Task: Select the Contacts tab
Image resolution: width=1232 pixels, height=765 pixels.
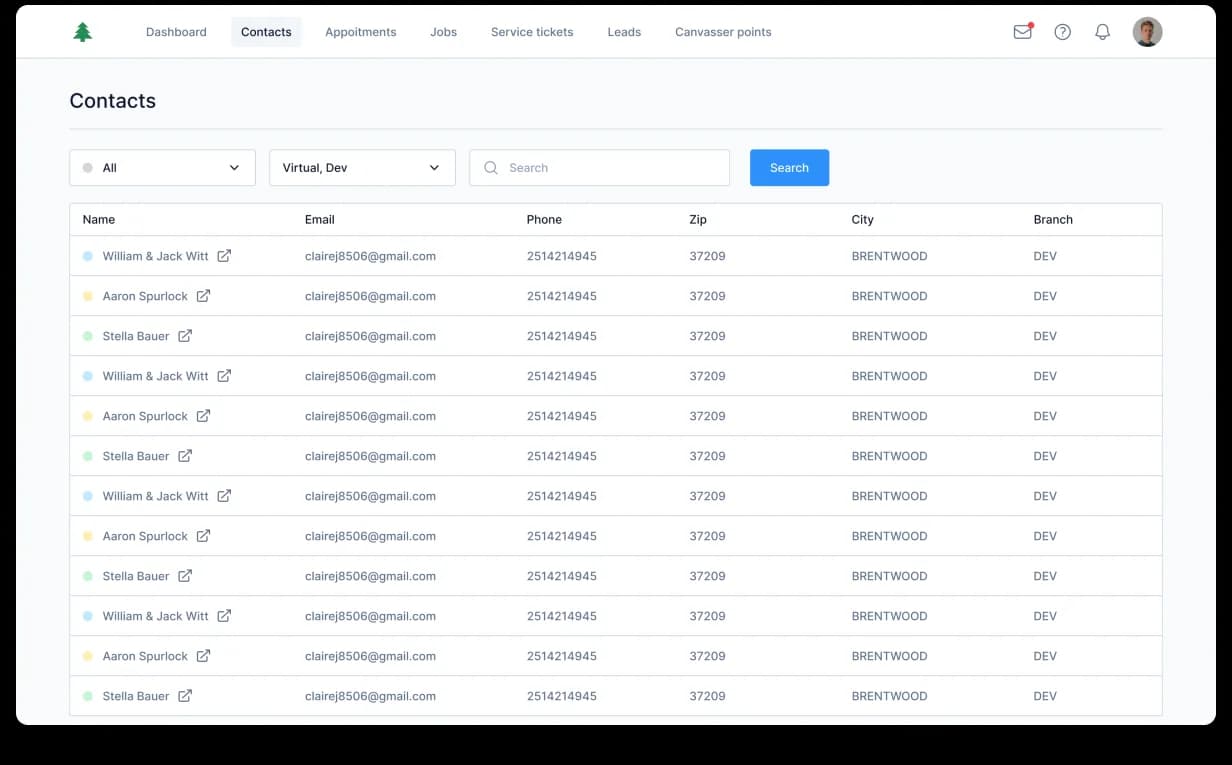Action: pyautogui.click(x=266, y=32)
